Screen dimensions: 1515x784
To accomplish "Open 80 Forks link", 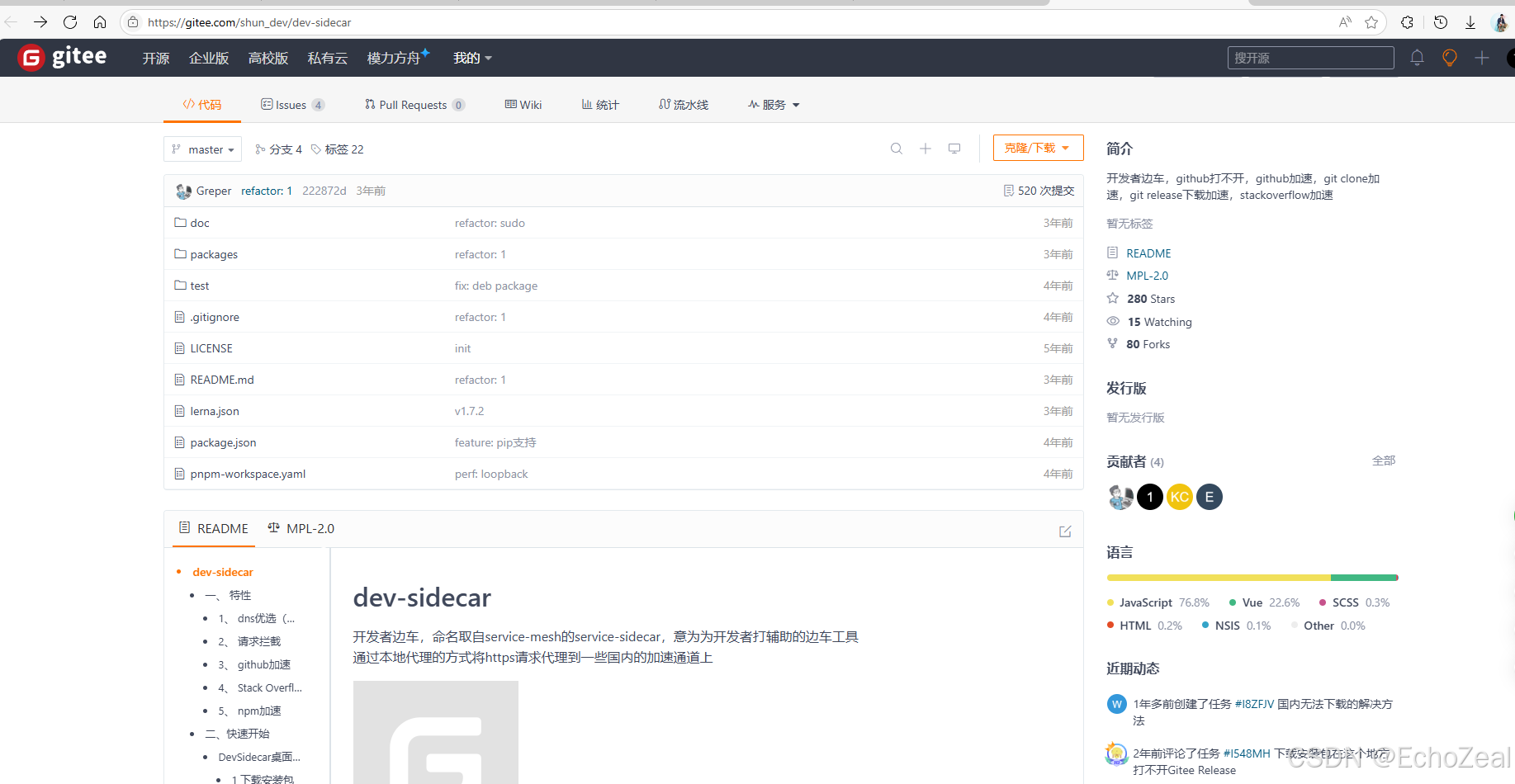I will tap(1148, 344).
